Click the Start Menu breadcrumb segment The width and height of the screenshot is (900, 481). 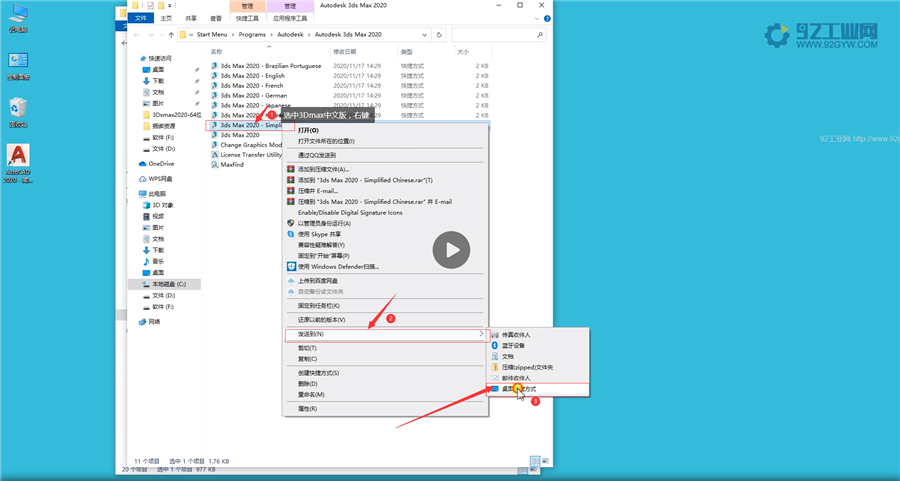tap(212, 34)
